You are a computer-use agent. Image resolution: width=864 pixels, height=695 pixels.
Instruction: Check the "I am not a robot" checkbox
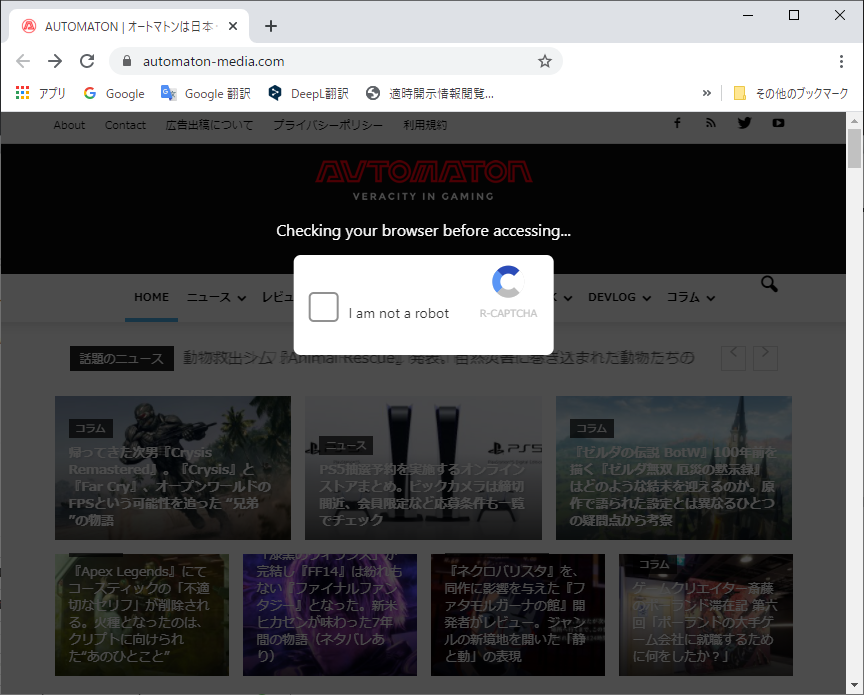[x=323, y=307]
